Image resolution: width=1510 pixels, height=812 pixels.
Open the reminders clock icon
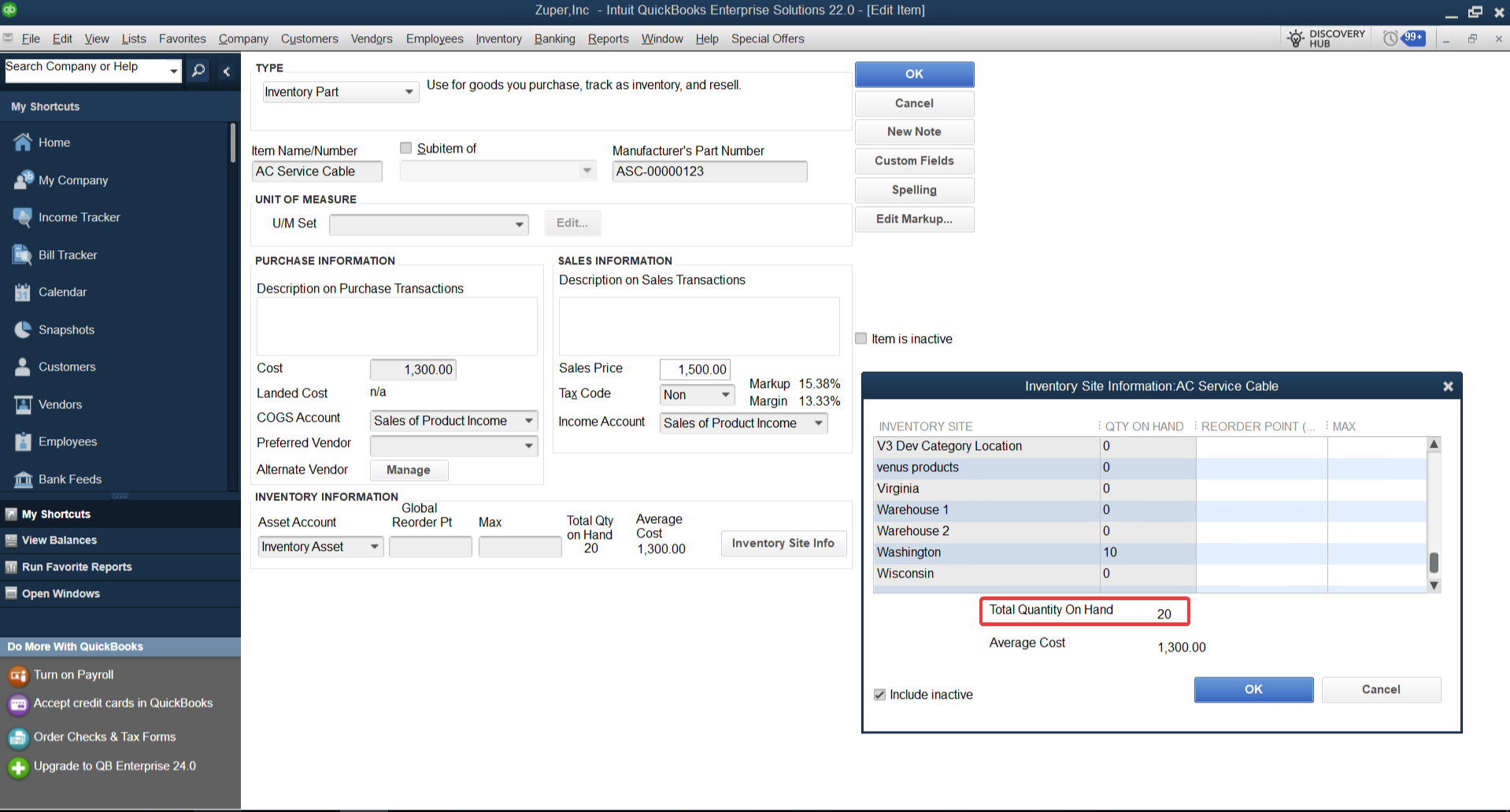(1390, 39)
